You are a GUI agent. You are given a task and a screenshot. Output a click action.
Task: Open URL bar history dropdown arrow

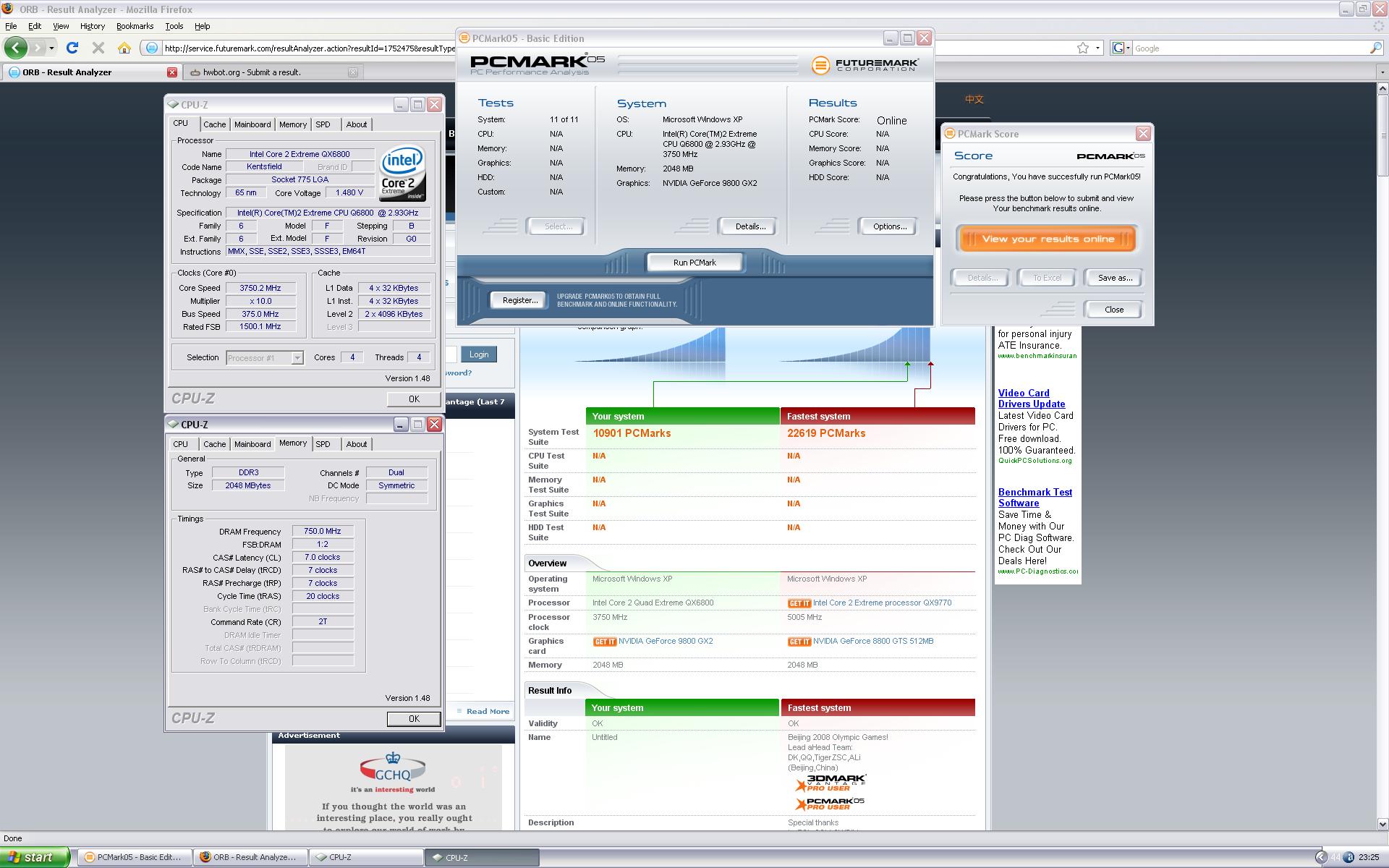[x=1097, y=48]
